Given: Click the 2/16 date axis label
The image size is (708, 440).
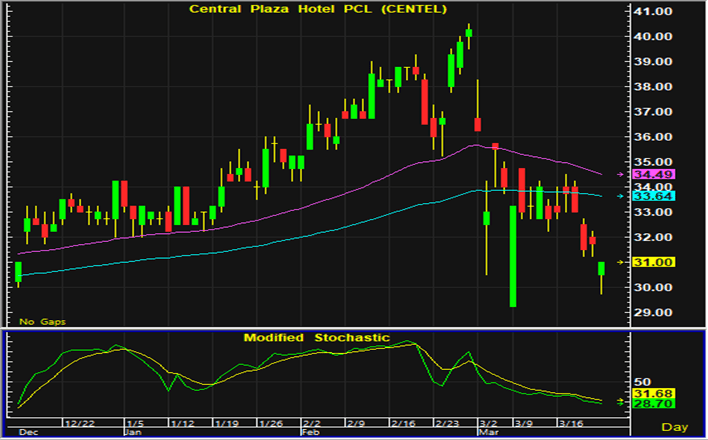Looking at the screenshot, I should 404,423.
